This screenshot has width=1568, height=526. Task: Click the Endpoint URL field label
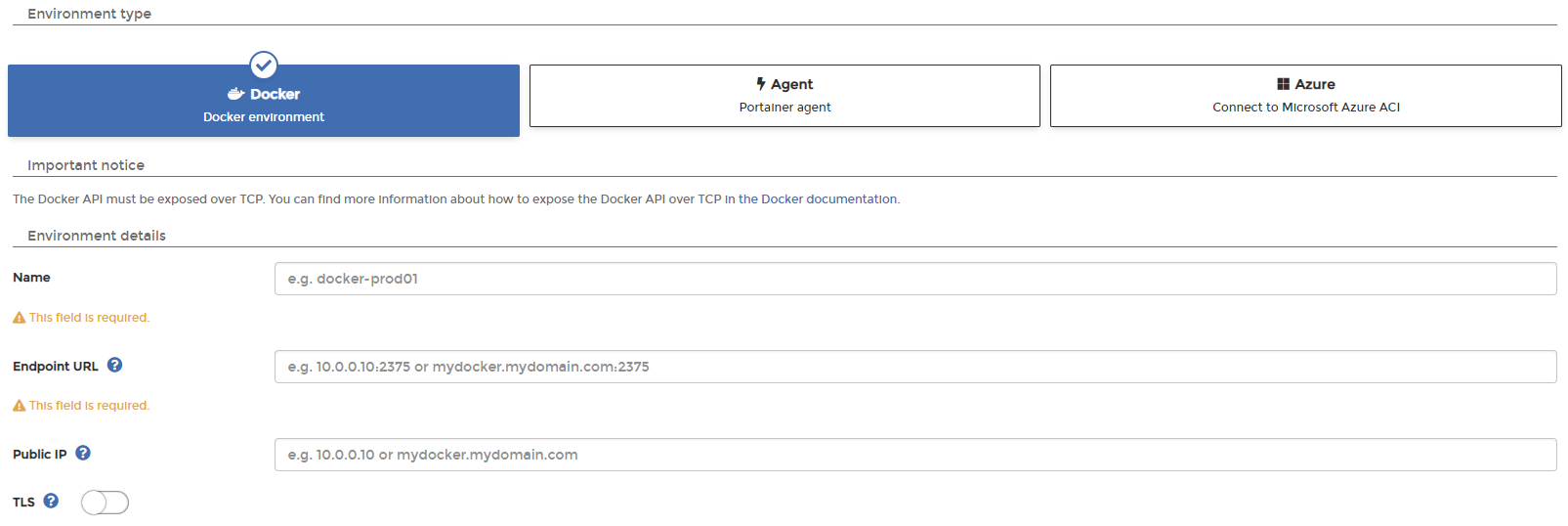[x=56, y=367]
